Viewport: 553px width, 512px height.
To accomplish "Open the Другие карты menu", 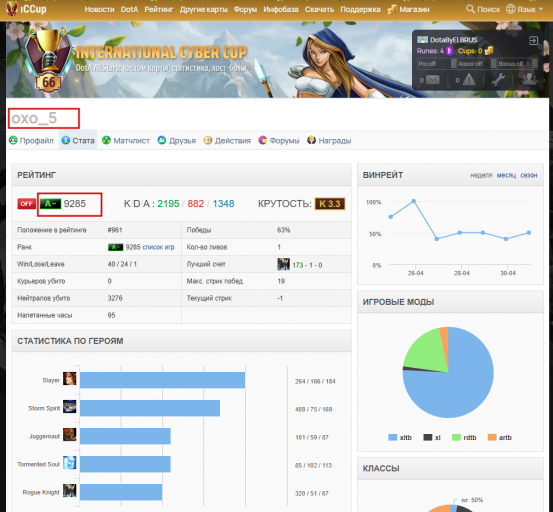I will coord(203,10).
